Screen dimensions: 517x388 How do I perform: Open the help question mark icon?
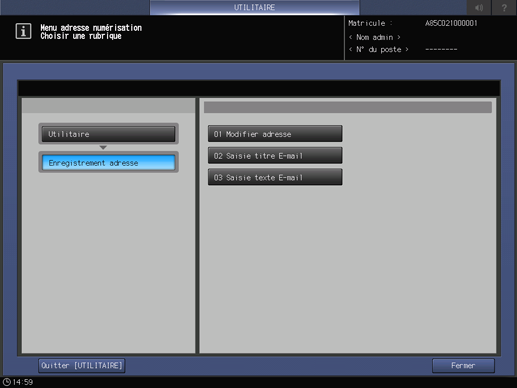504,7
